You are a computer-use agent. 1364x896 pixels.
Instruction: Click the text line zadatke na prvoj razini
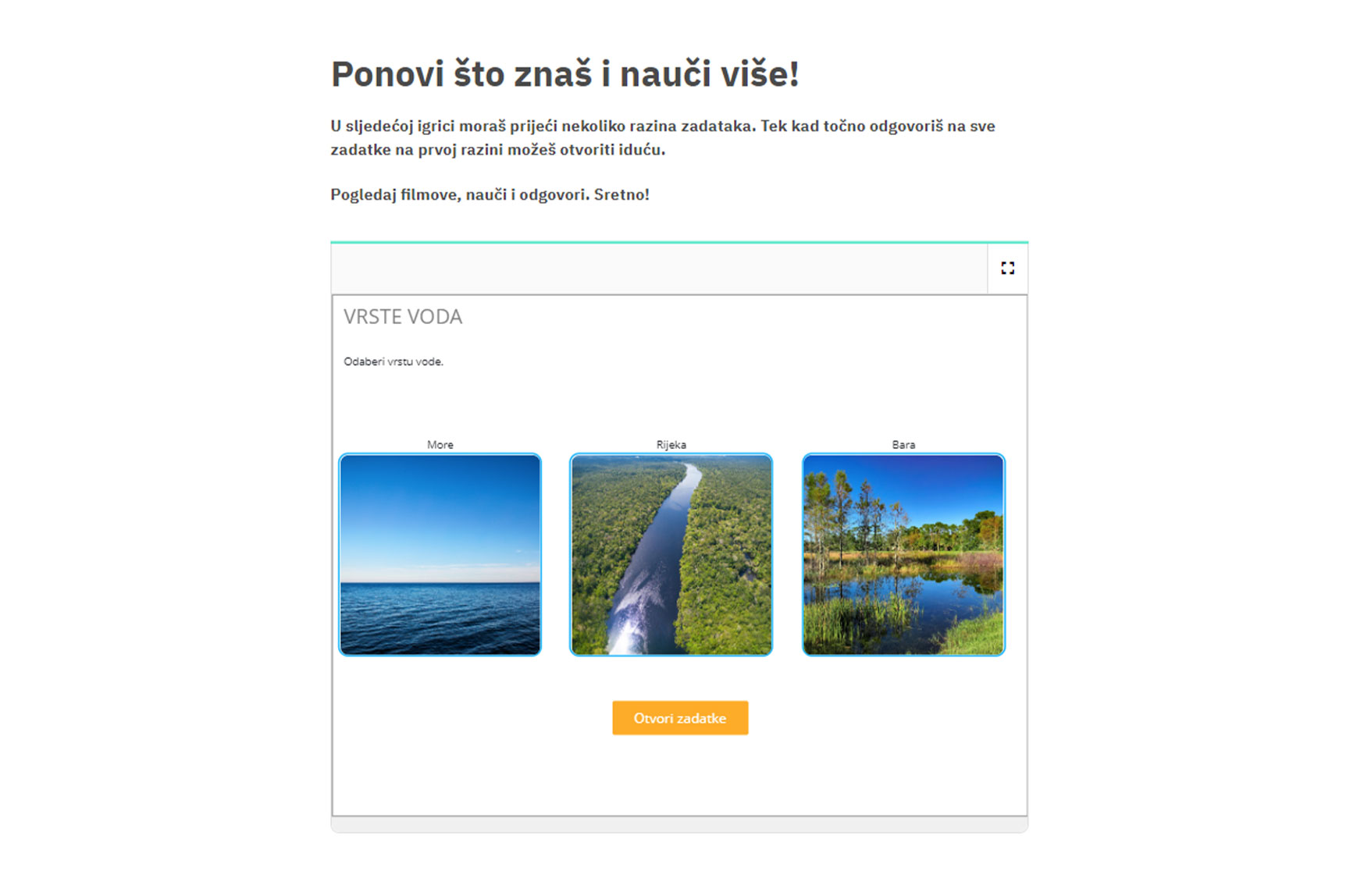click(497, 150)
